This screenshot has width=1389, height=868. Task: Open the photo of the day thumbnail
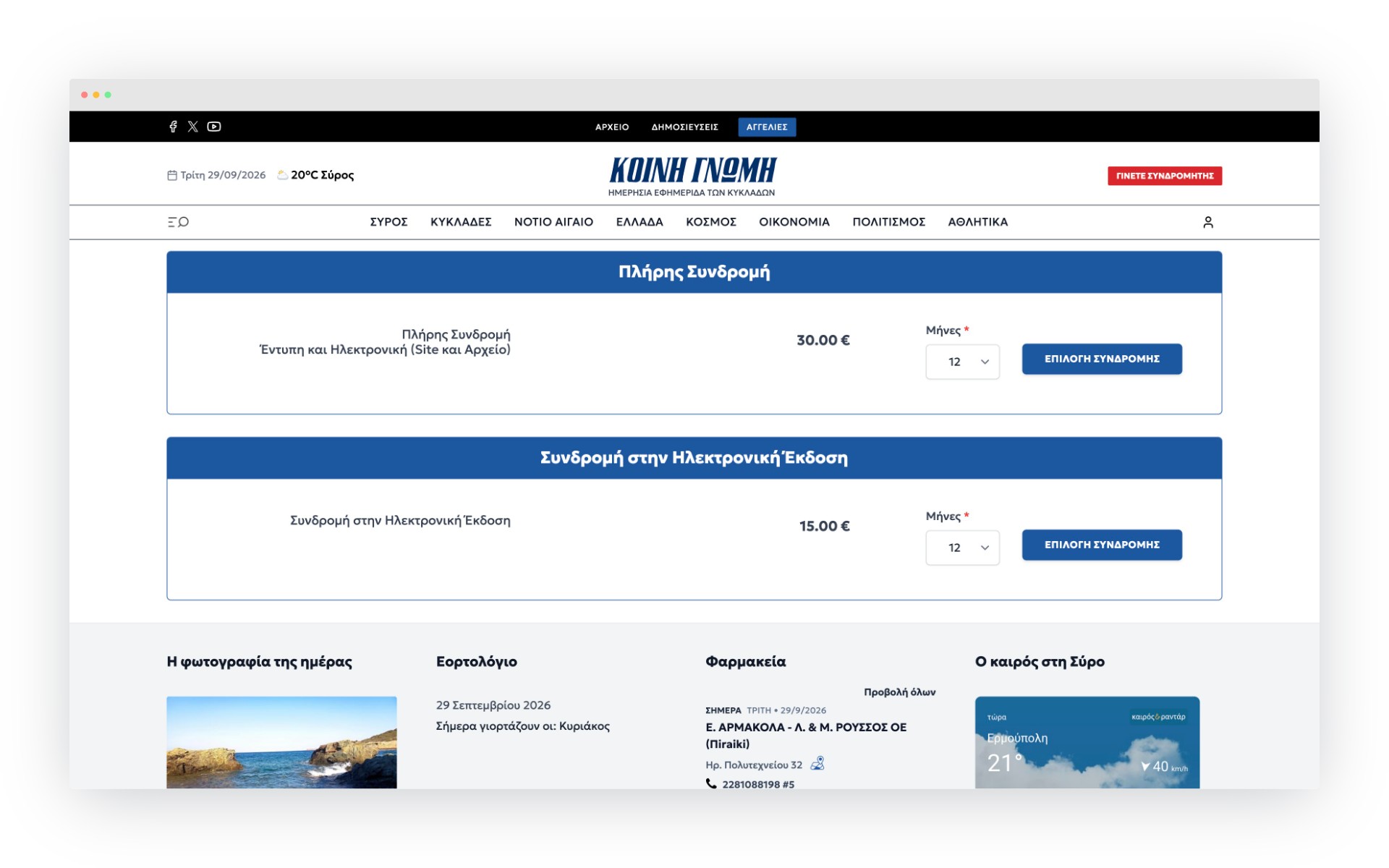[281, 742]
